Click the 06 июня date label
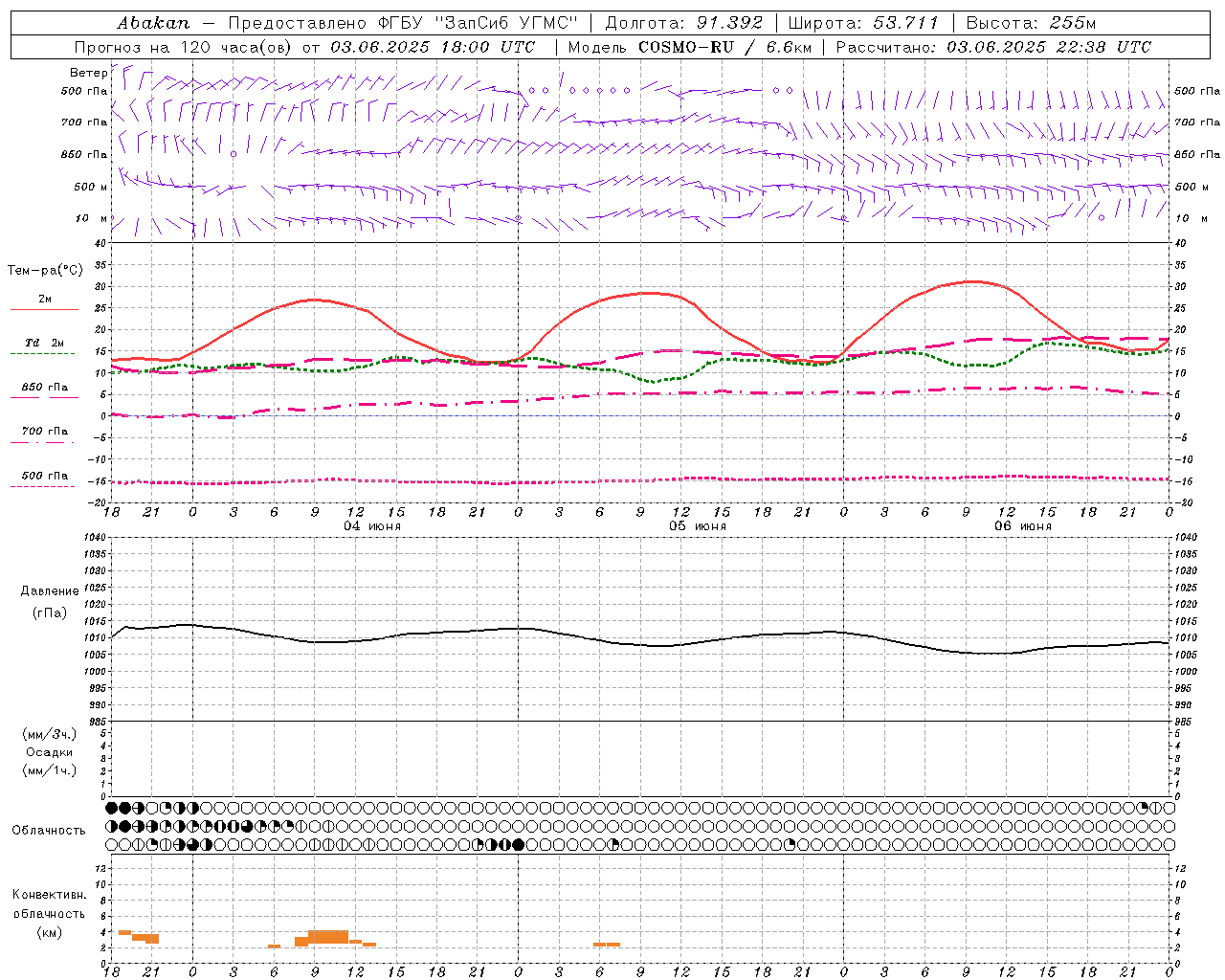 click(1023, 526)
